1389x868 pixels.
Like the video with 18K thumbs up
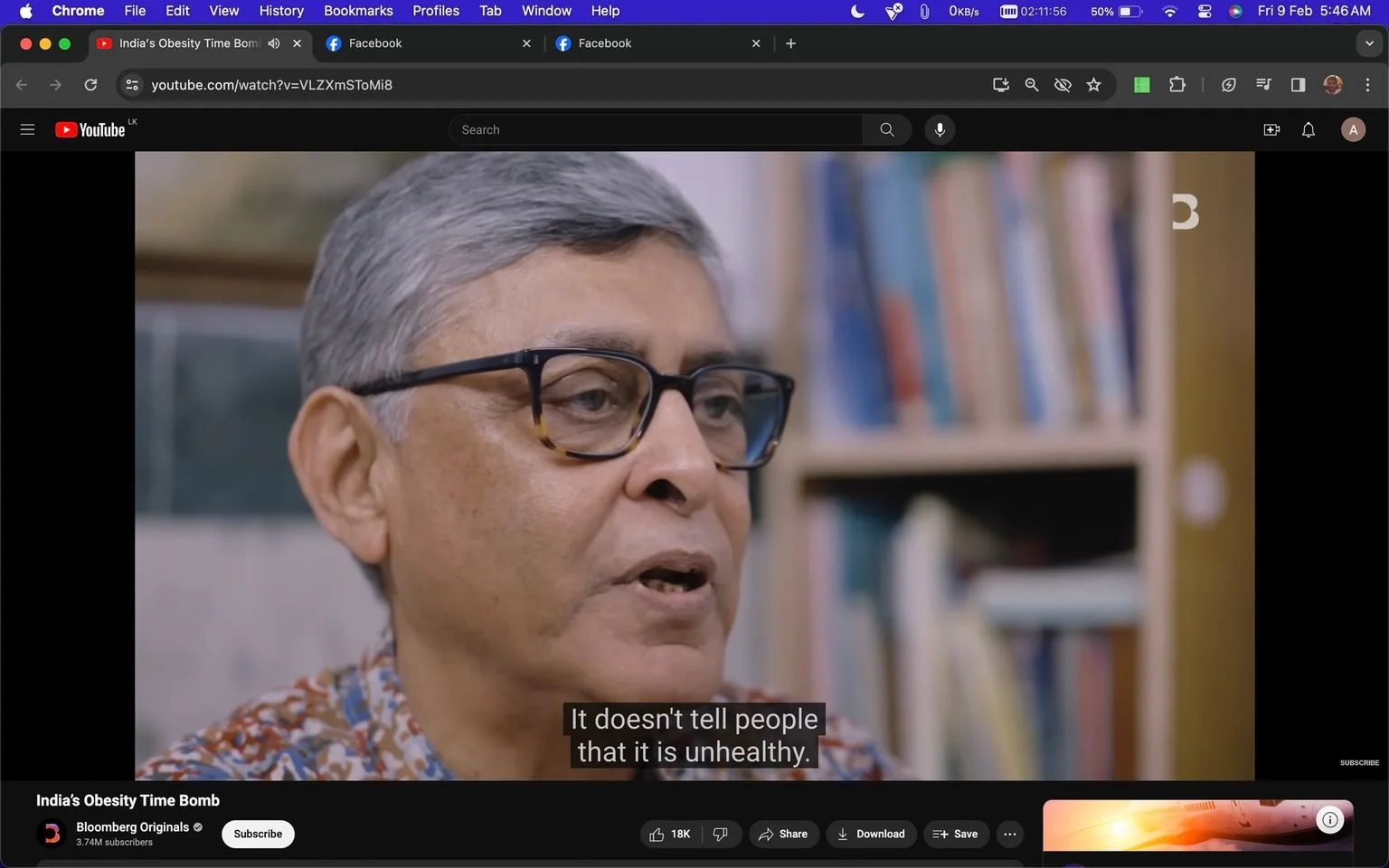click(x=670, y=834)
